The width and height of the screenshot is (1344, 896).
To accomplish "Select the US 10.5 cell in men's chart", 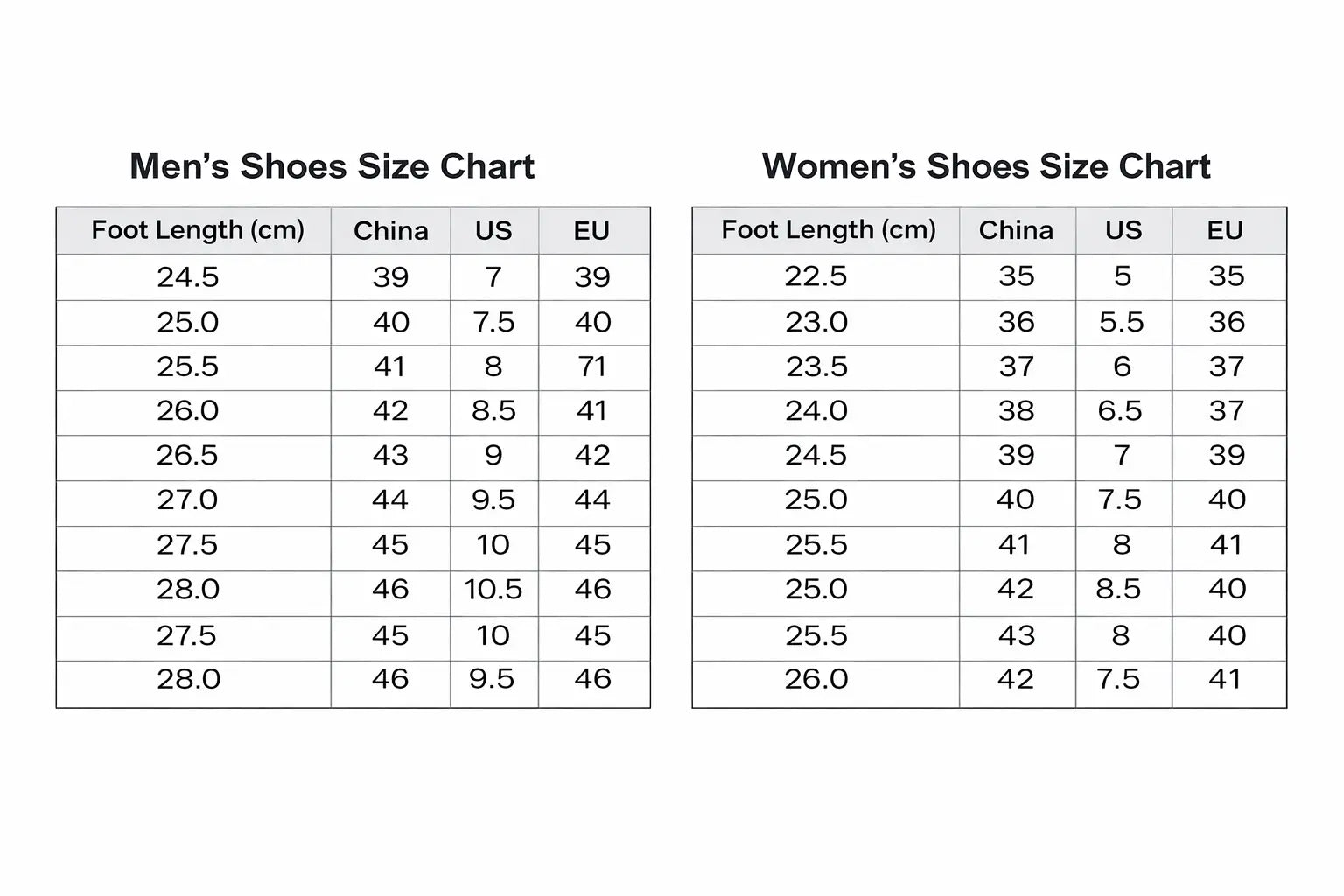I will [493, 590].
